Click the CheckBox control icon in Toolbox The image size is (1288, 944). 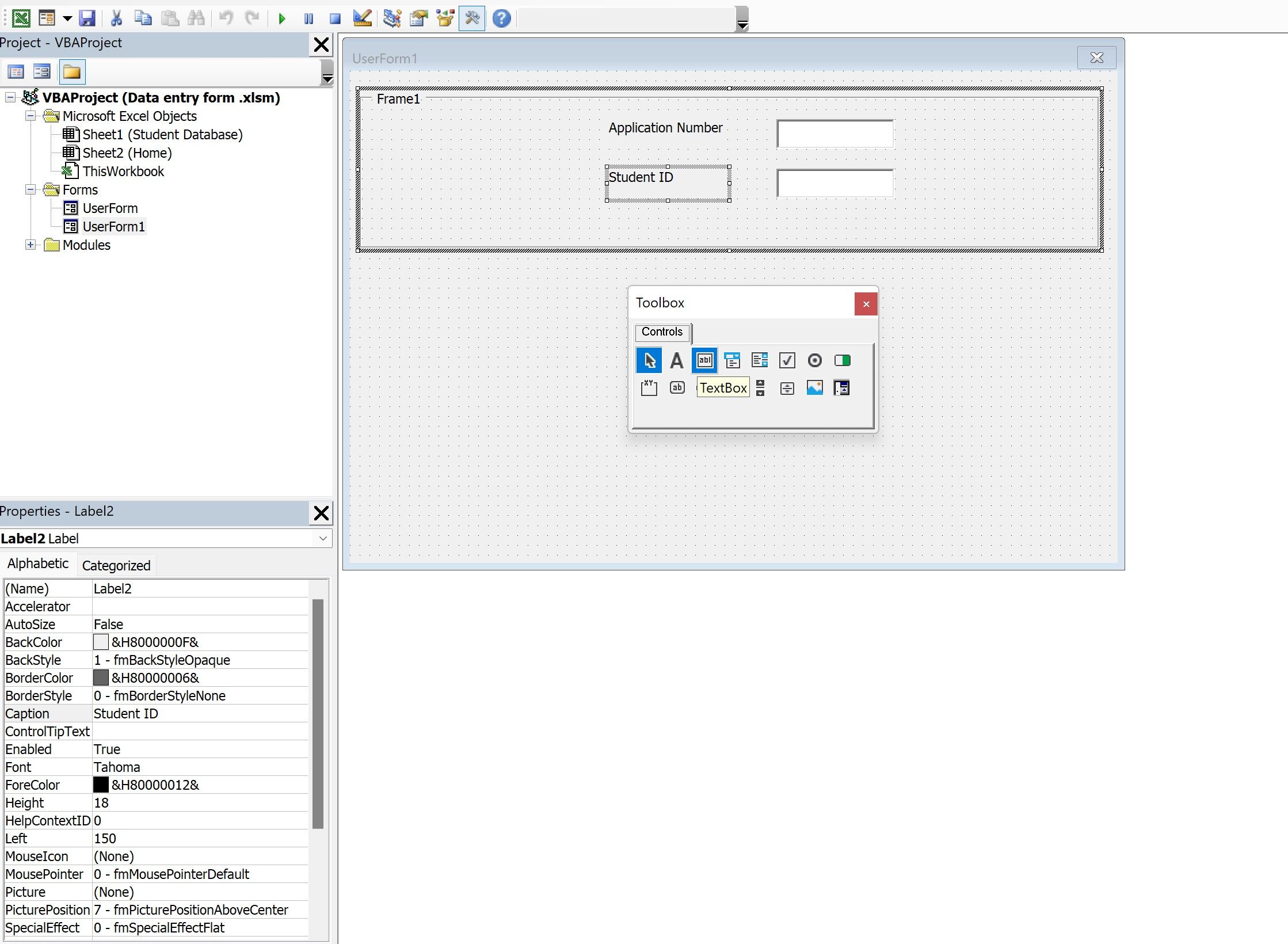tap(787, 360)
